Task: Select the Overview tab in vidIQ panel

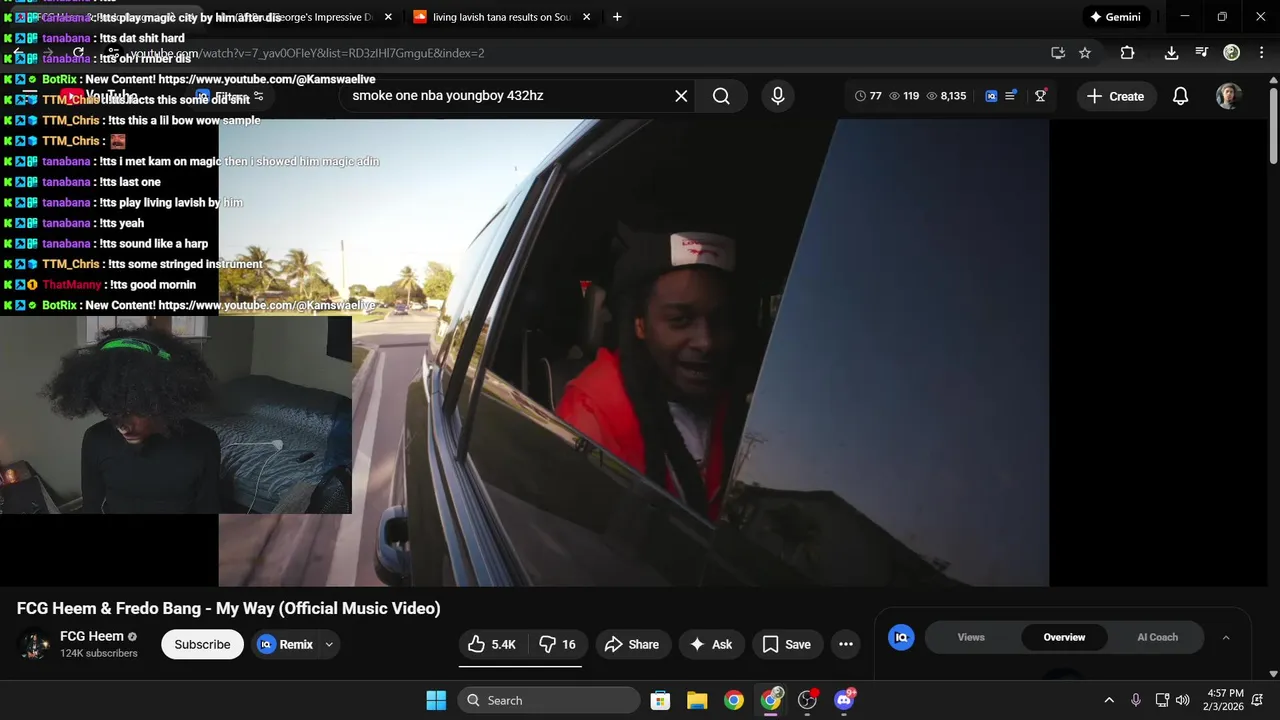Action: click(1064, 637)
